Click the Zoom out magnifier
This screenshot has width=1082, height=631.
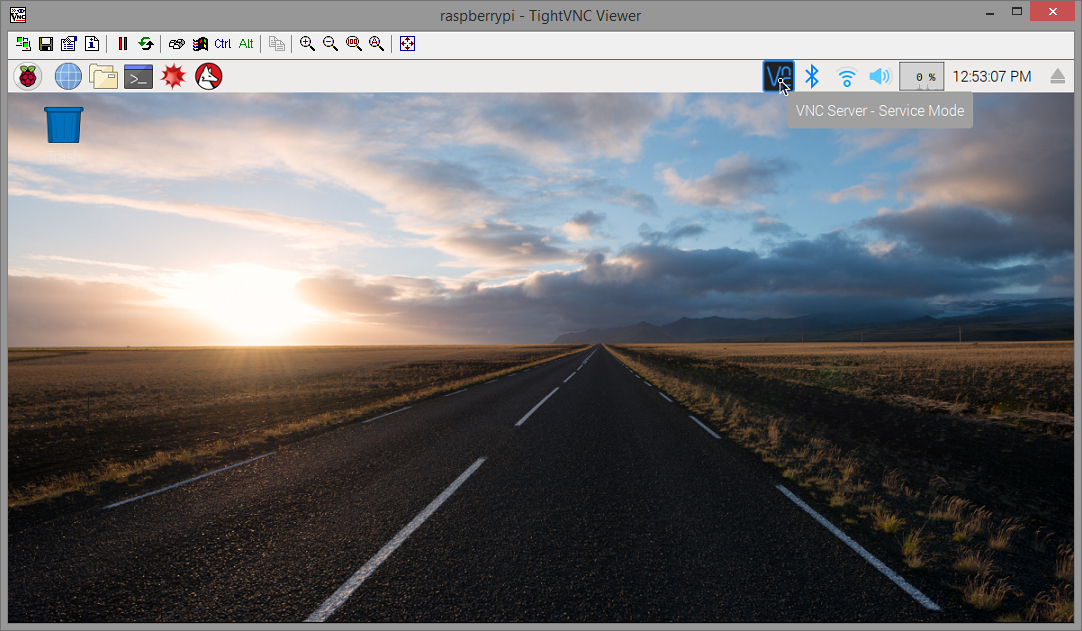(331, 43)
